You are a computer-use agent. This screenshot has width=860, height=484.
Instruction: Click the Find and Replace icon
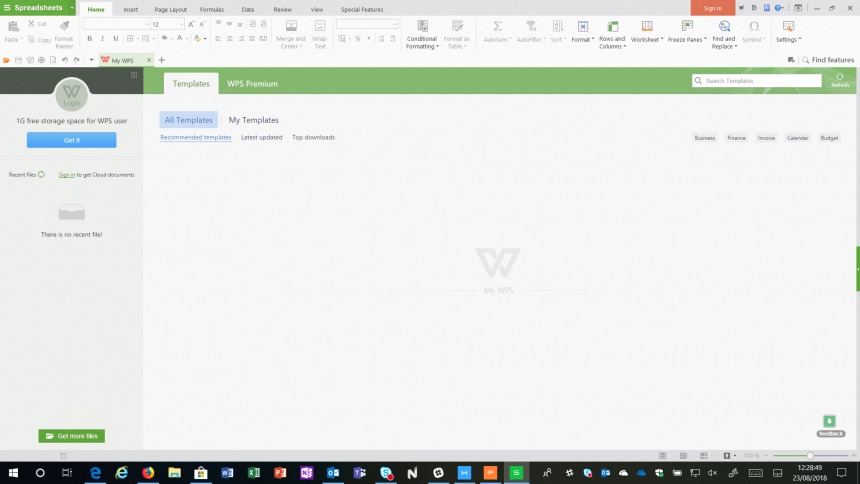pos(724,26)
